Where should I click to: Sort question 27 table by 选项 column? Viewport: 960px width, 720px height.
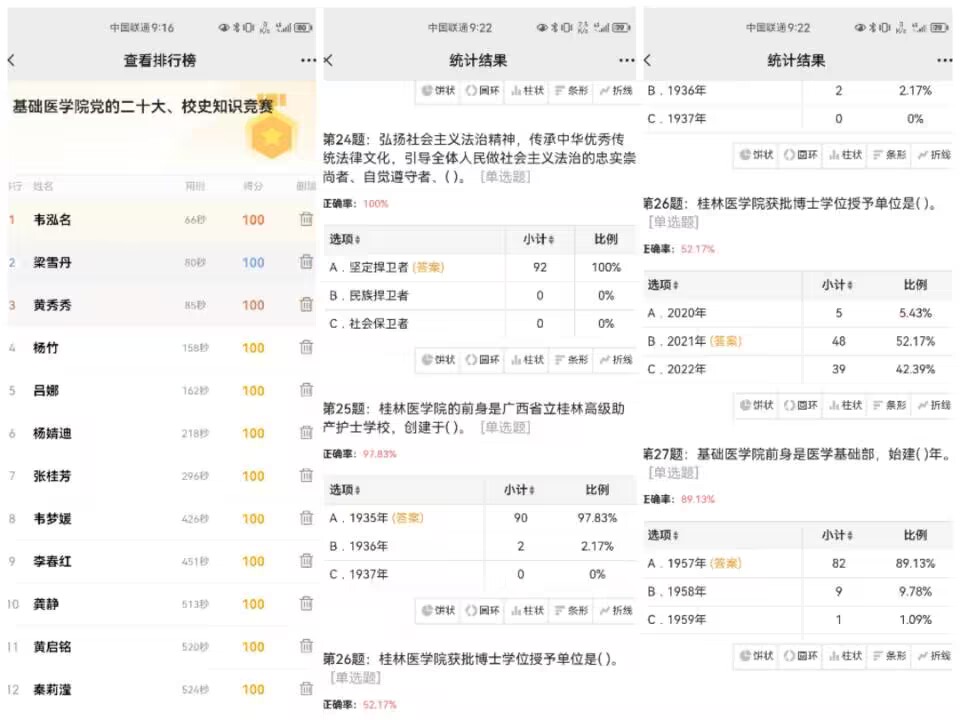click(663, 535)
